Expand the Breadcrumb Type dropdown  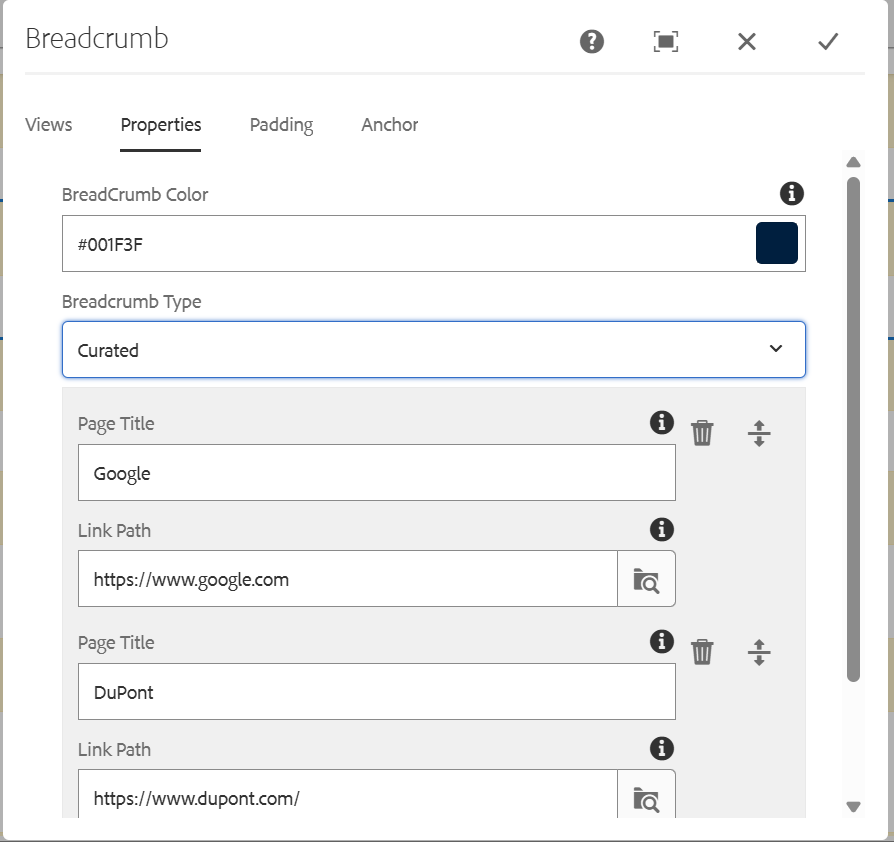coord(434,350)
